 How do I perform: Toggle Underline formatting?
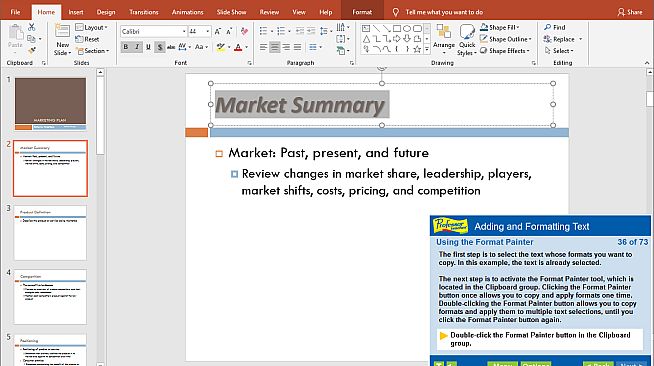click(148, 47)
